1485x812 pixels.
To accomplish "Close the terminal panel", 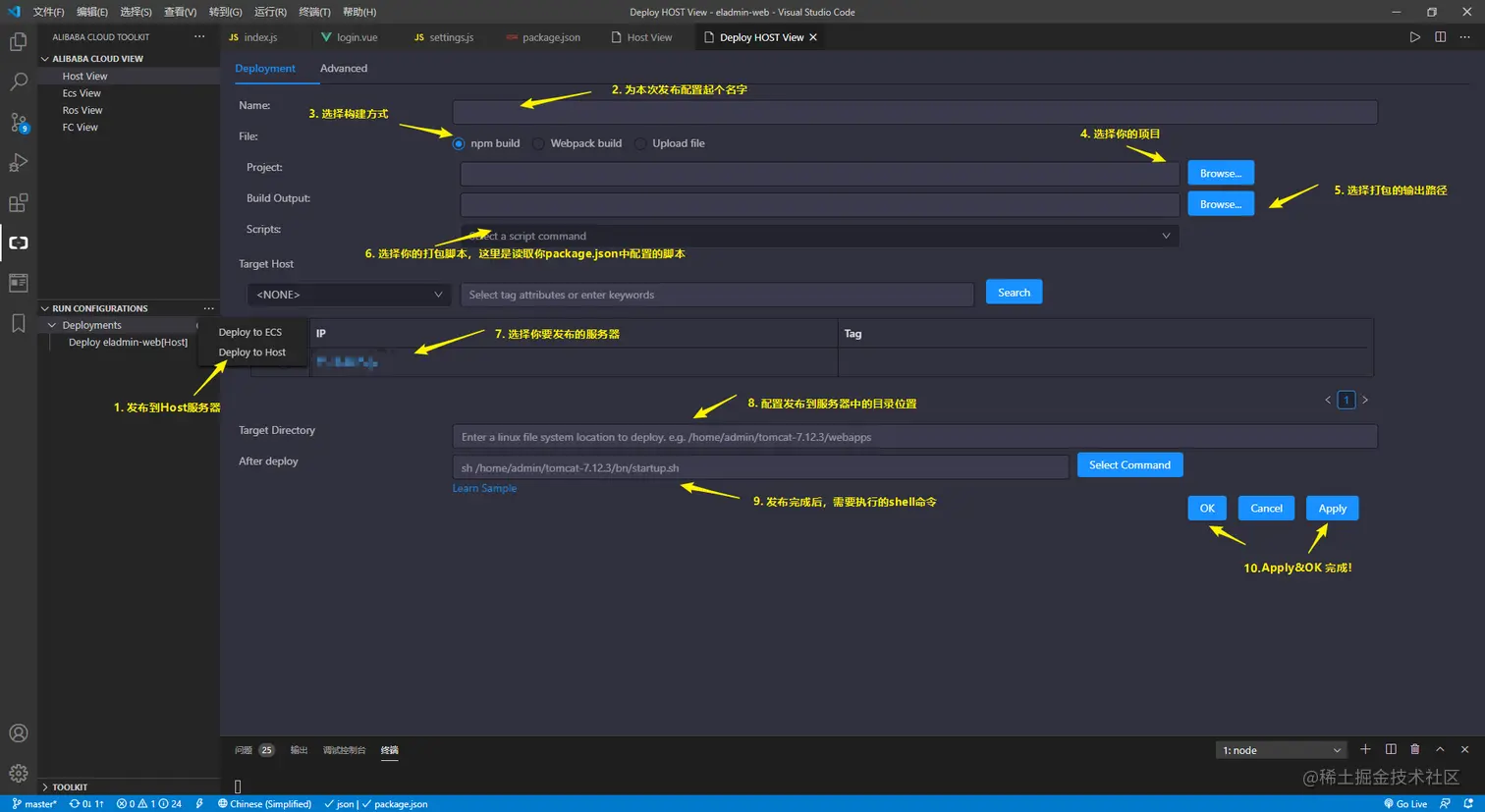I will [1464, 749].
